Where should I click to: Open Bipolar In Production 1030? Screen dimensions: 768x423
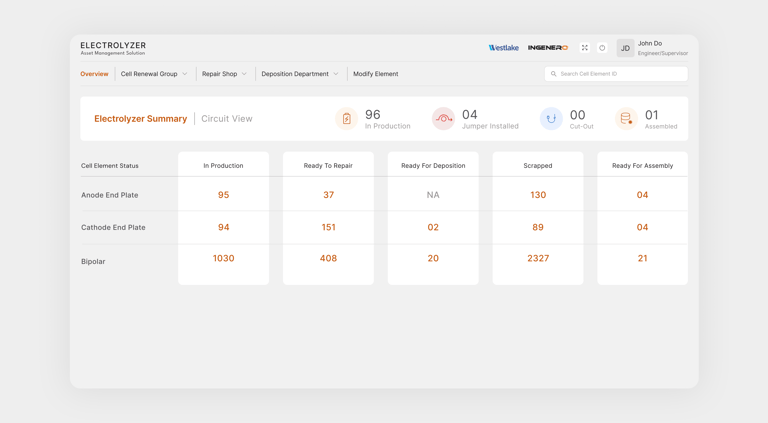(x=223, y=258)
